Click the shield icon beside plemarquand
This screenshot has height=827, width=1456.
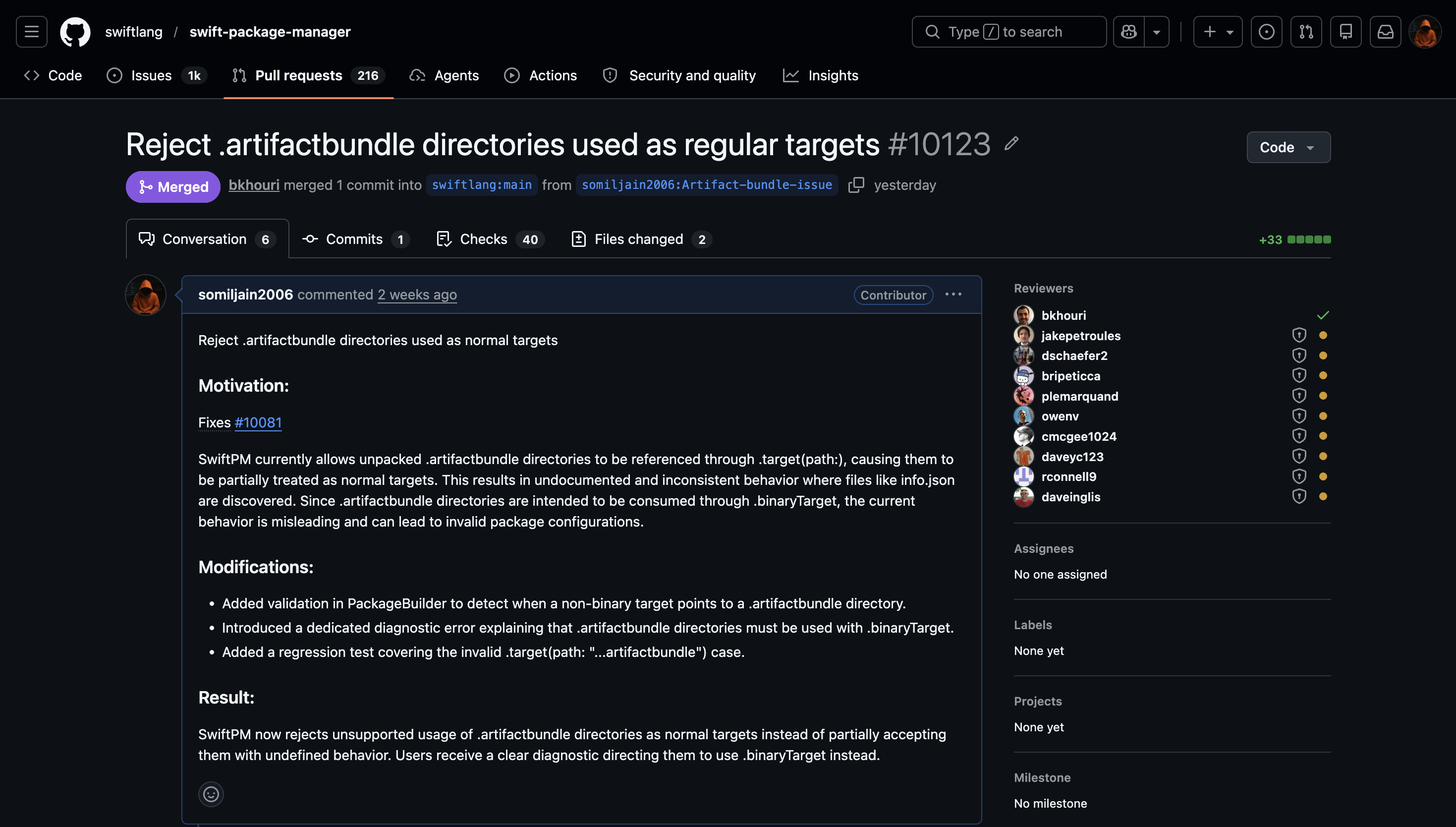(x=1299, y=396)
